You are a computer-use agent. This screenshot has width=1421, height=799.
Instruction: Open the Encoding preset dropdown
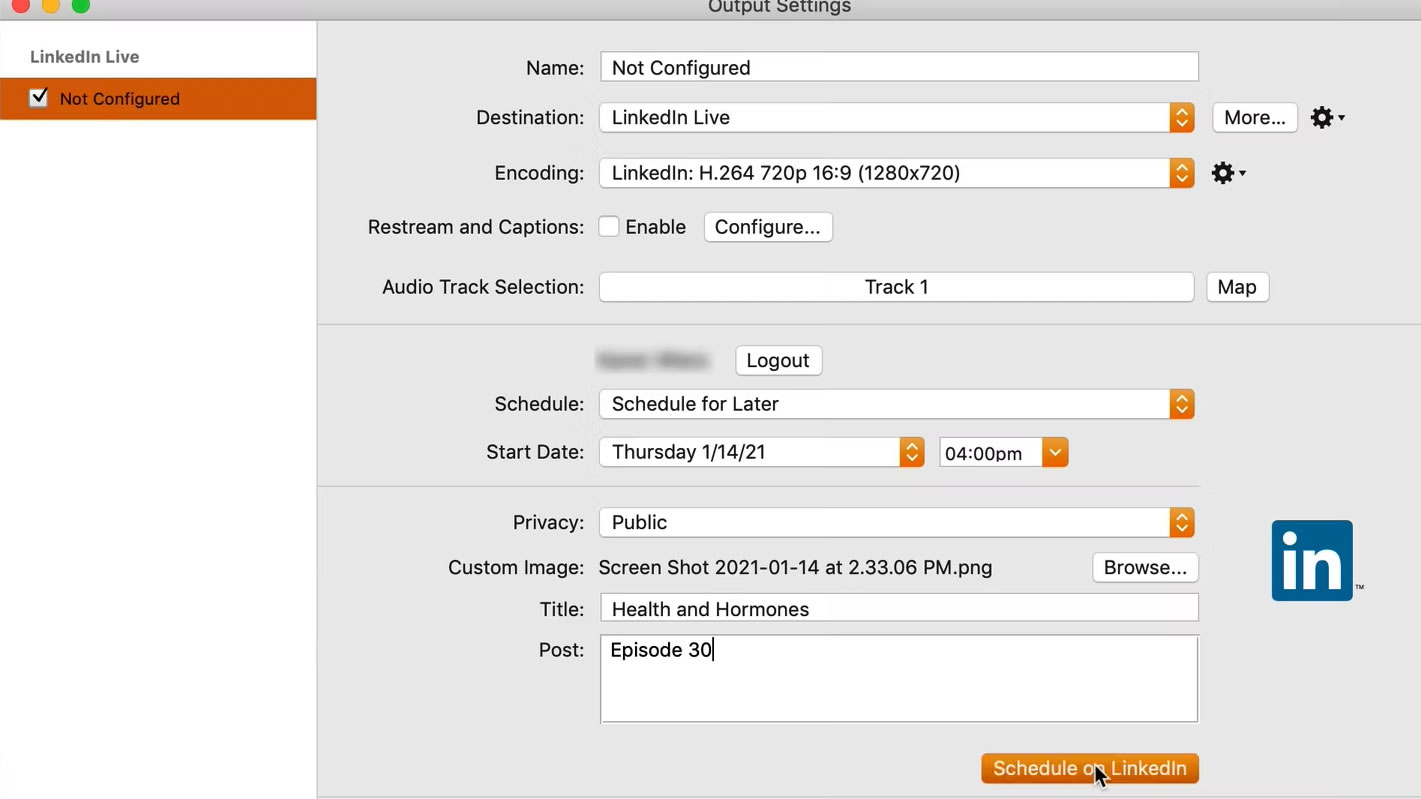click(897, 173)
